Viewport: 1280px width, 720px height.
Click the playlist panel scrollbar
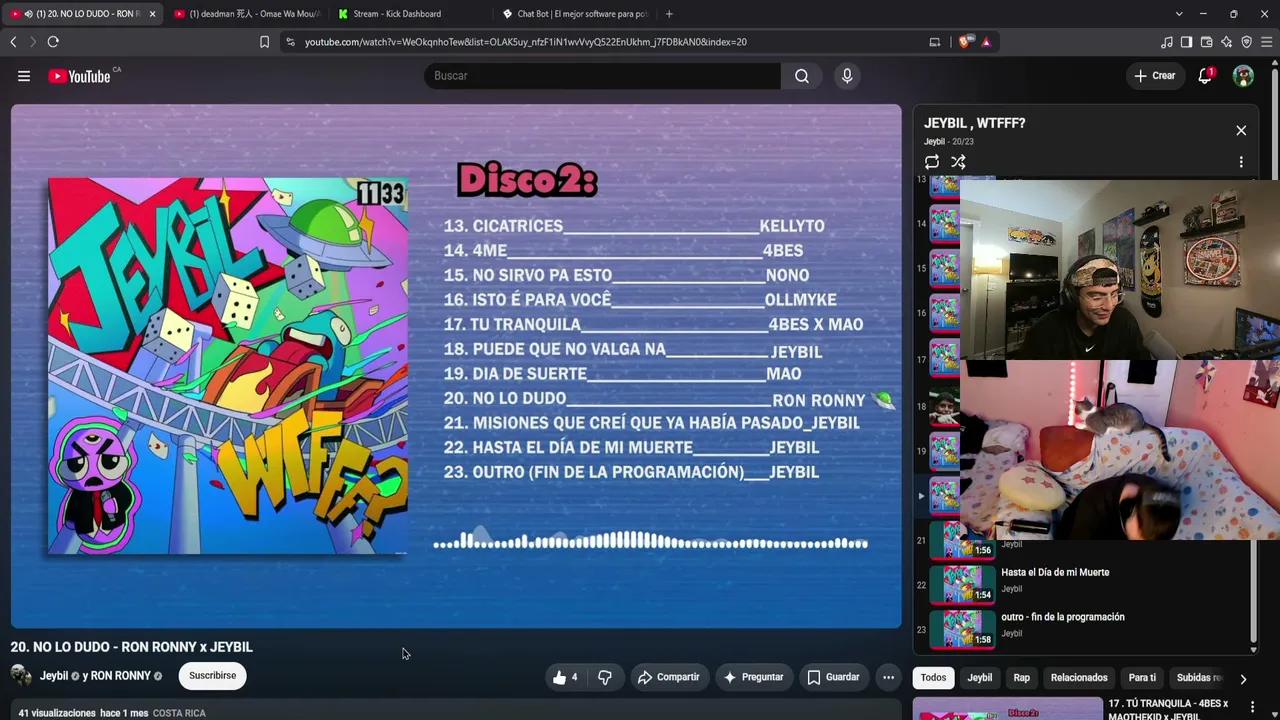[1253, 590]
